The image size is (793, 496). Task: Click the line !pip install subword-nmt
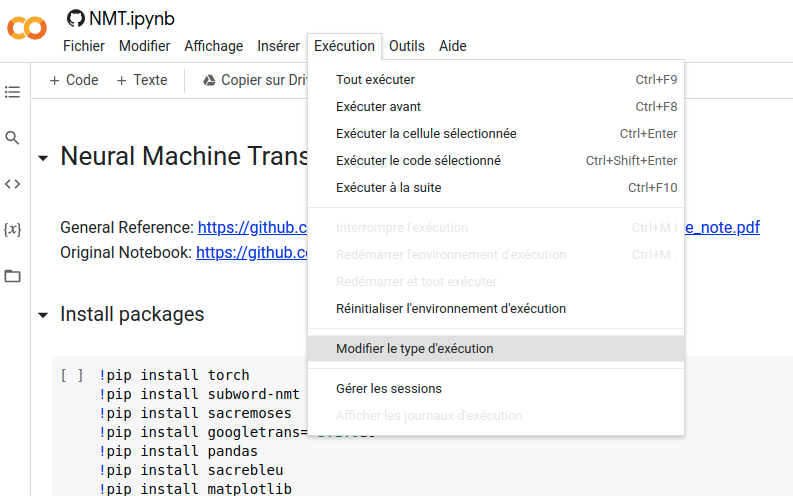199,394
